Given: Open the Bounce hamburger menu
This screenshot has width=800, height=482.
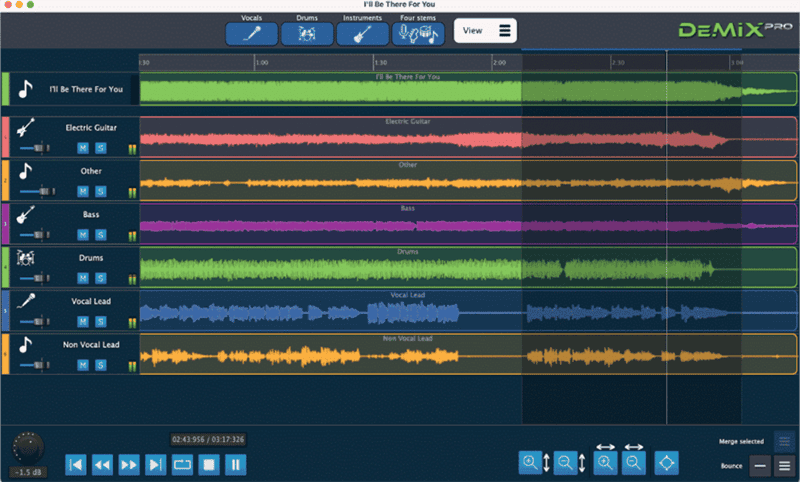Looking at the screenshot, I should coord(784,466).
